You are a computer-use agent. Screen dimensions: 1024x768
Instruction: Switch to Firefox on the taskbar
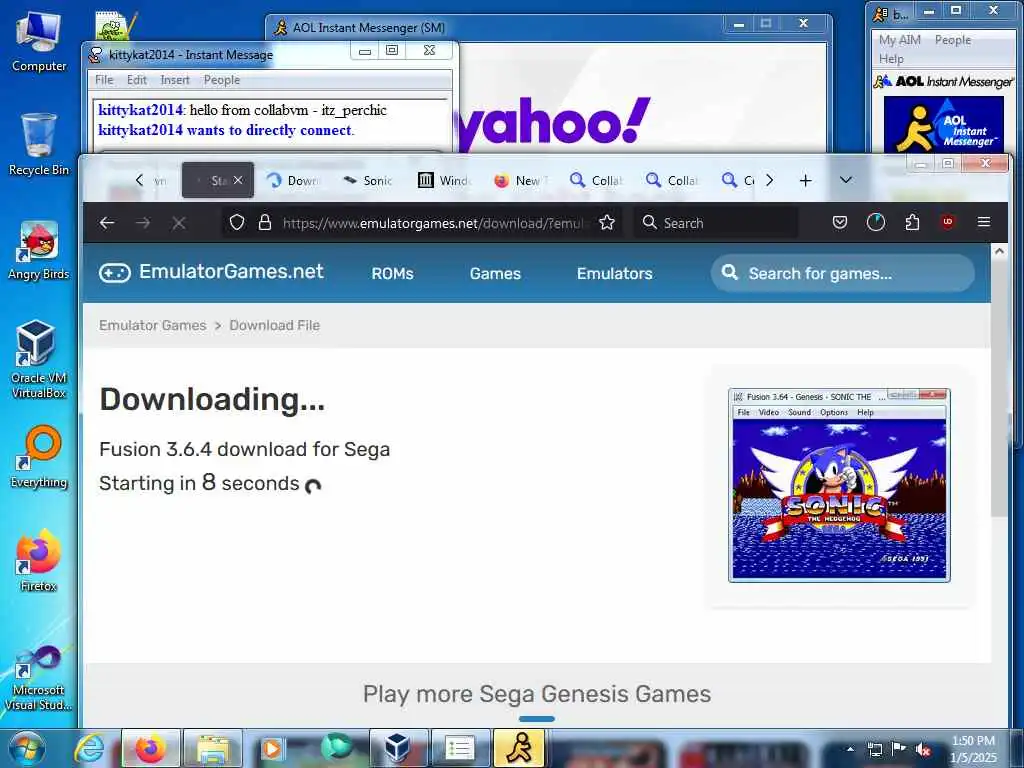click(x=150, y=748)
